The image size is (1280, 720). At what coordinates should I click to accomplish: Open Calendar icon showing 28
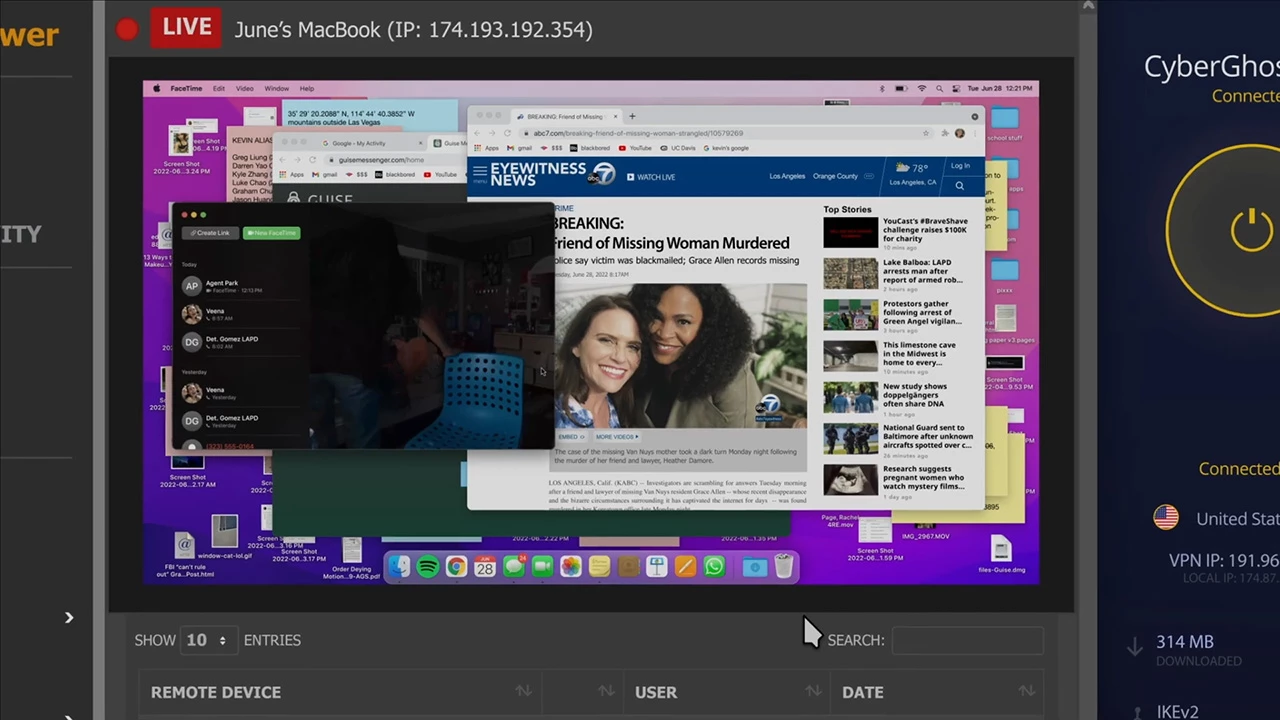[485, 567]
